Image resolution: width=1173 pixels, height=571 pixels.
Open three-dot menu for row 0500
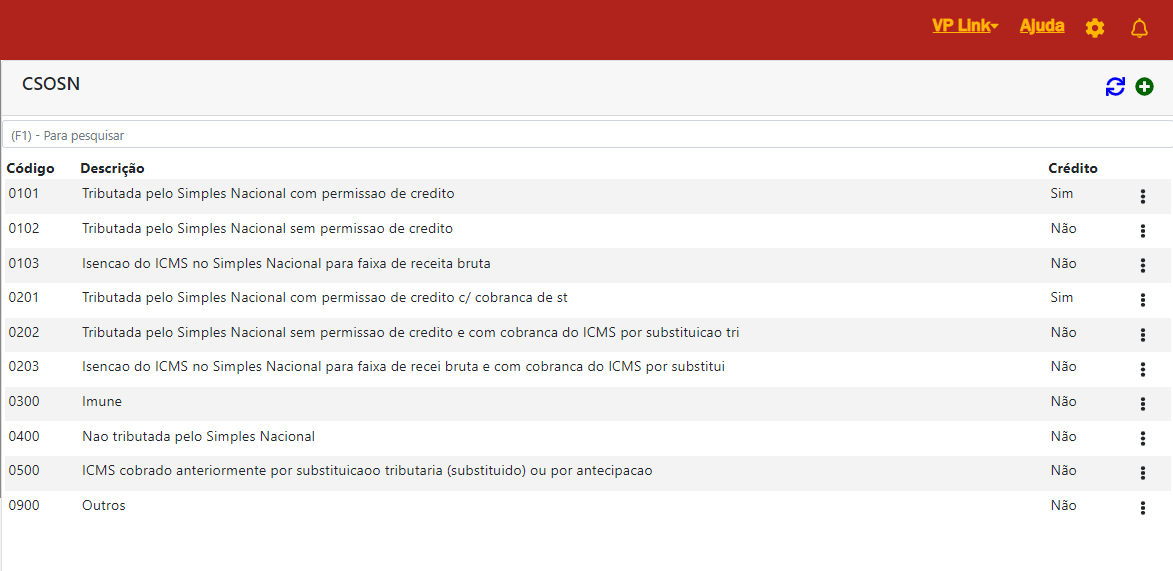click(x=1142, y=473)
